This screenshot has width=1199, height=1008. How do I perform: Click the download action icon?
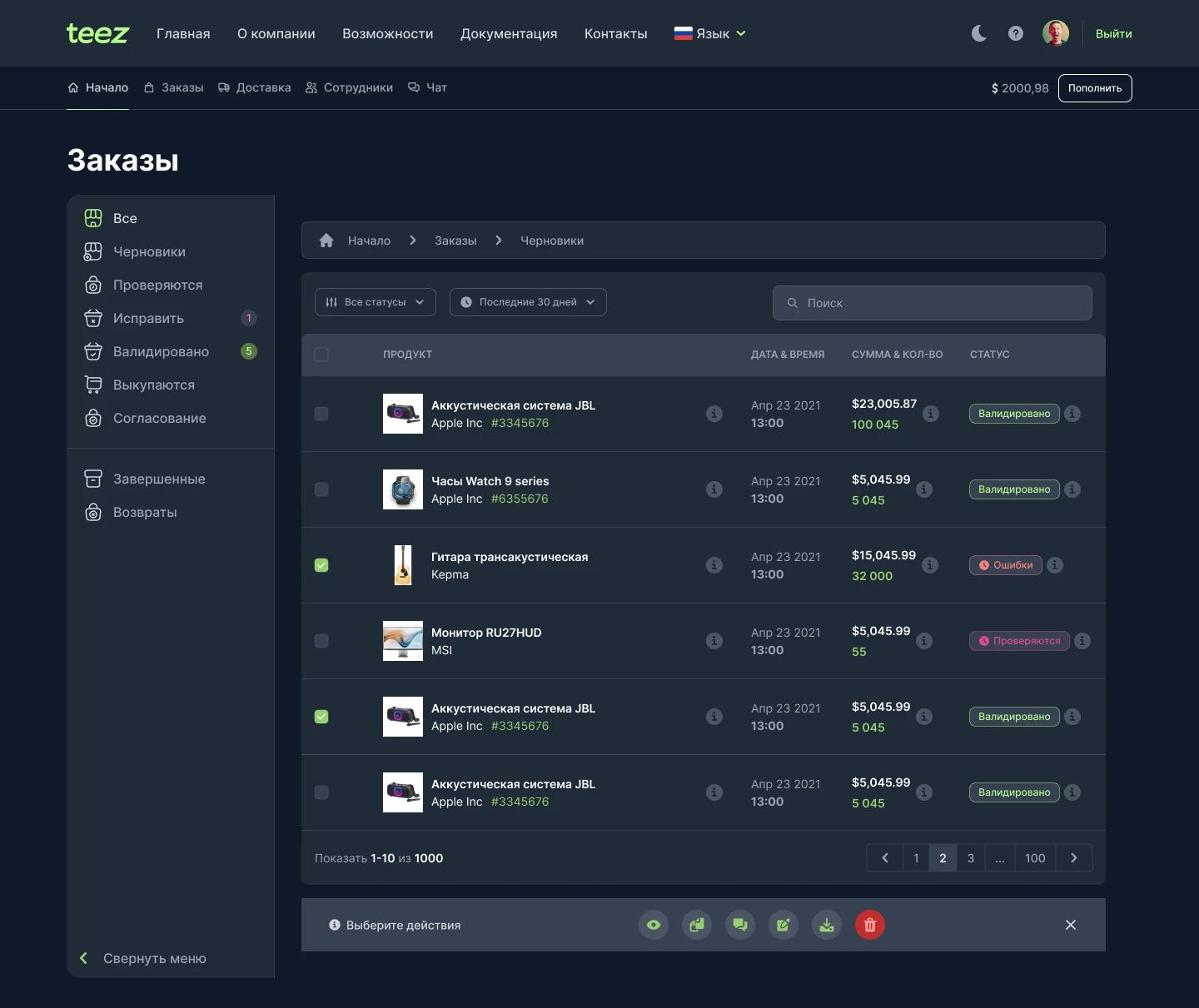pyautogui.click(x=827, y=925)
